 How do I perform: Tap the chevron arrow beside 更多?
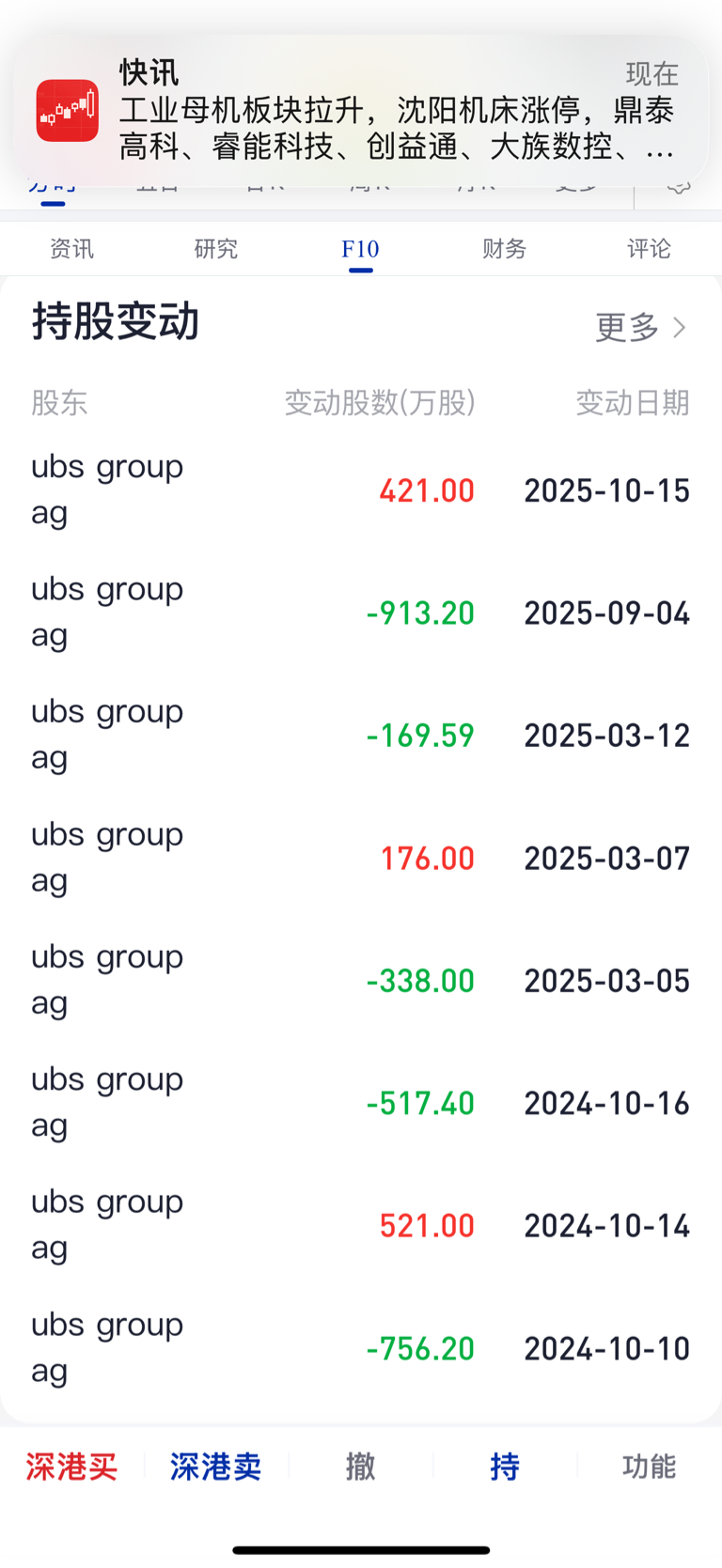pos(680,327)
